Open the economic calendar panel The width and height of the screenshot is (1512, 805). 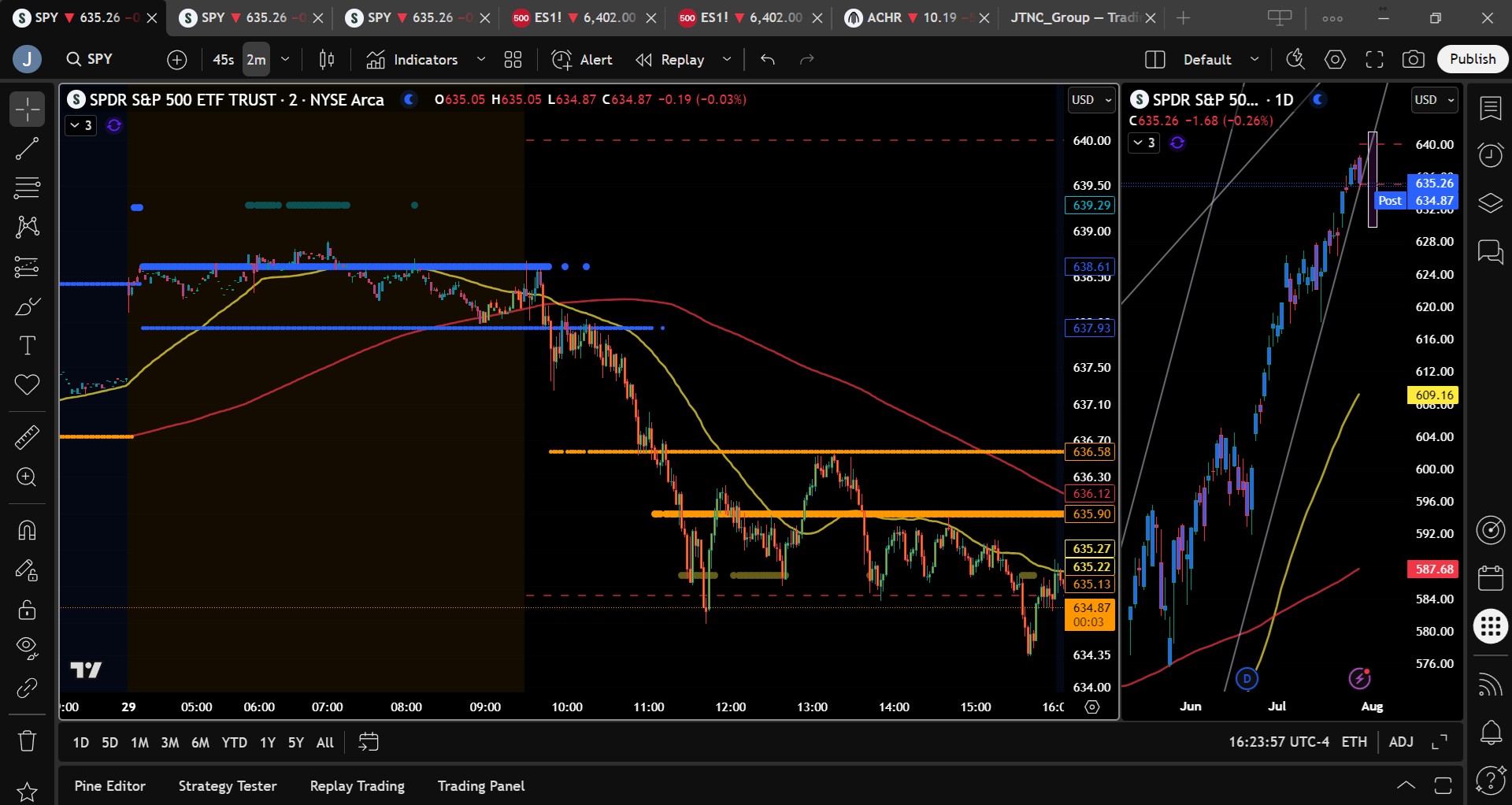click(x=1490, y=577)
